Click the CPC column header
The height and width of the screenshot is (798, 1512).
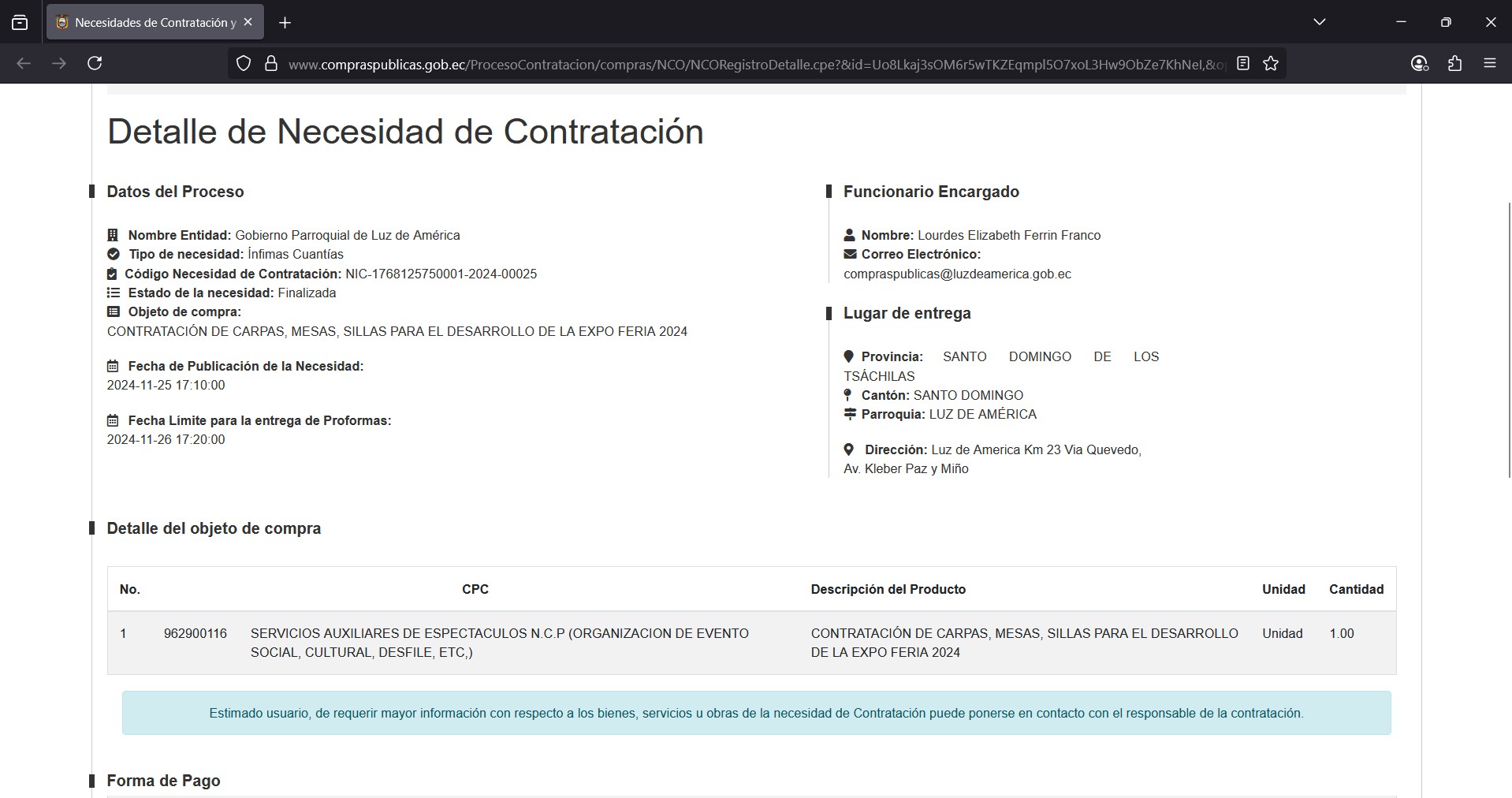[475, 589]
